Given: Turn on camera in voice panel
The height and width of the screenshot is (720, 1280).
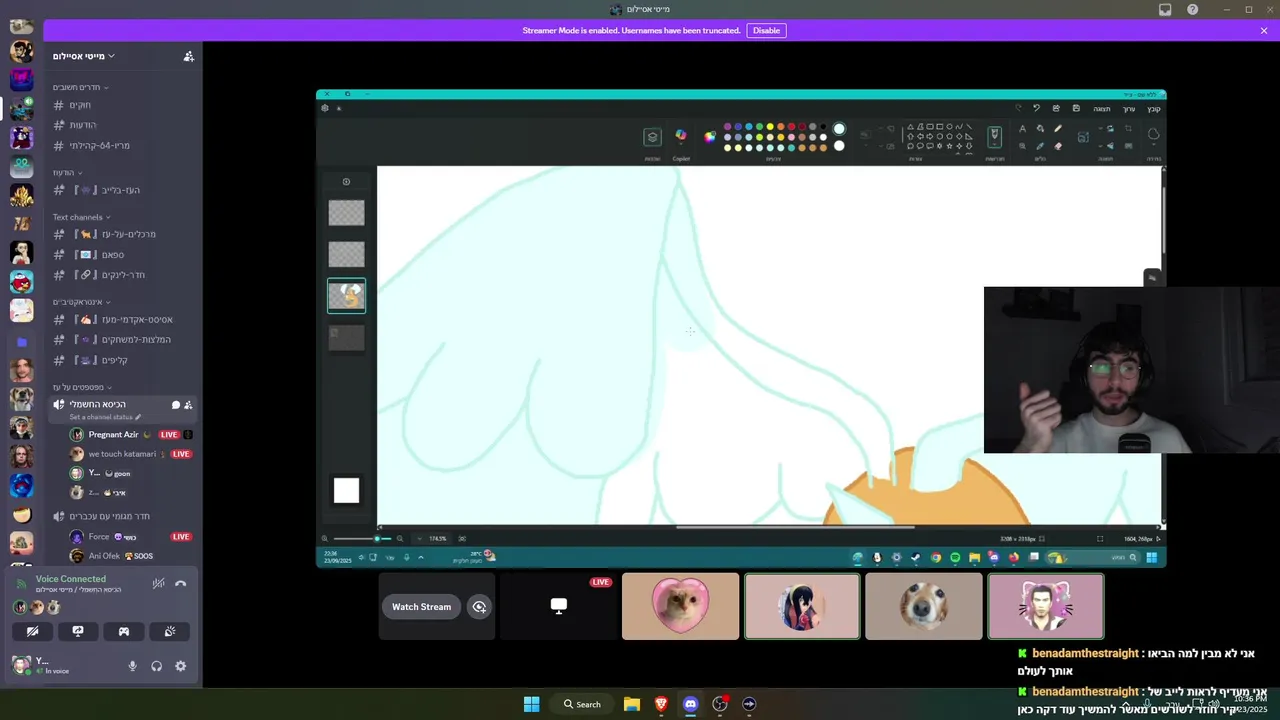Looking at the screenshot, I should tap(32, 631).
